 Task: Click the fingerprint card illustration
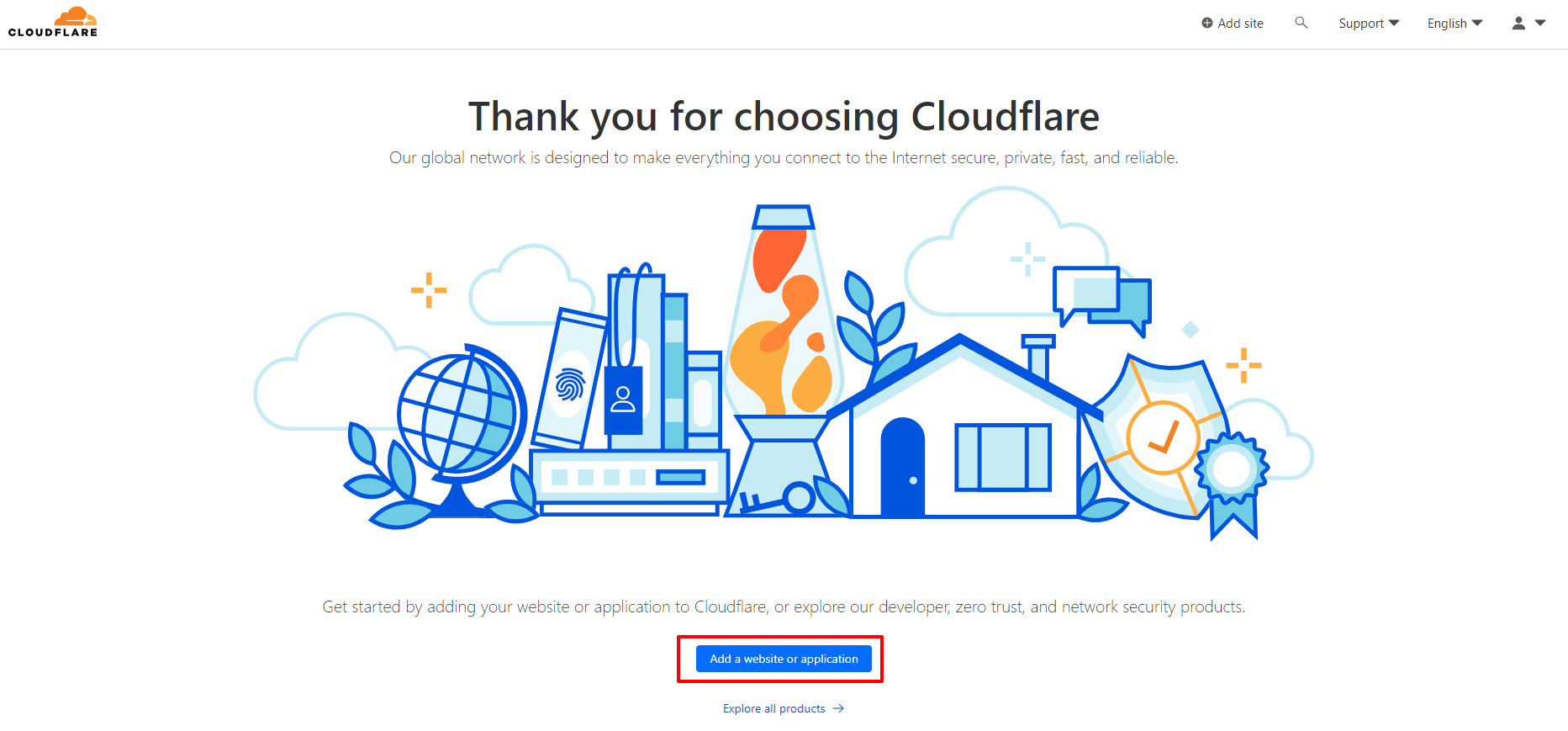pyautogui.click(x=571, y=379)
